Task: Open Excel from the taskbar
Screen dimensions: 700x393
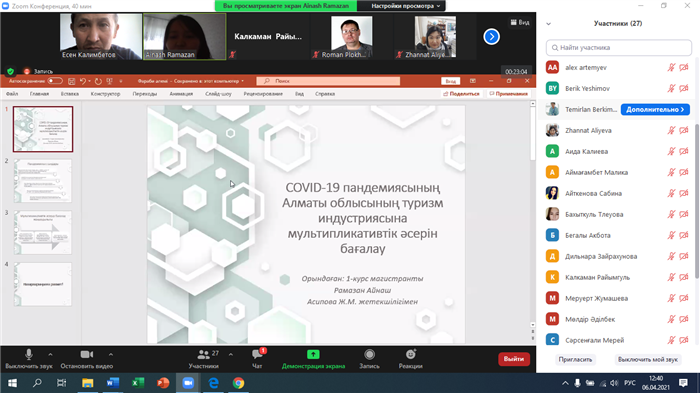Action: pos(138,383)
